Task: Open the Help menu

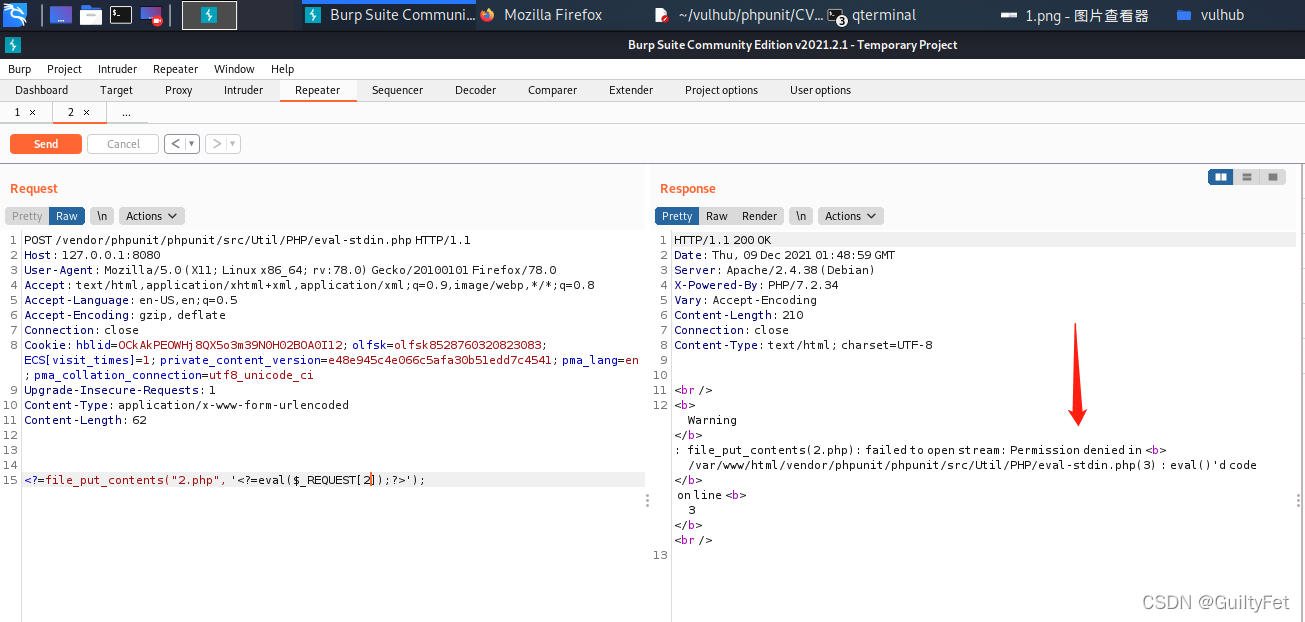Action: [x=282, y=69]
